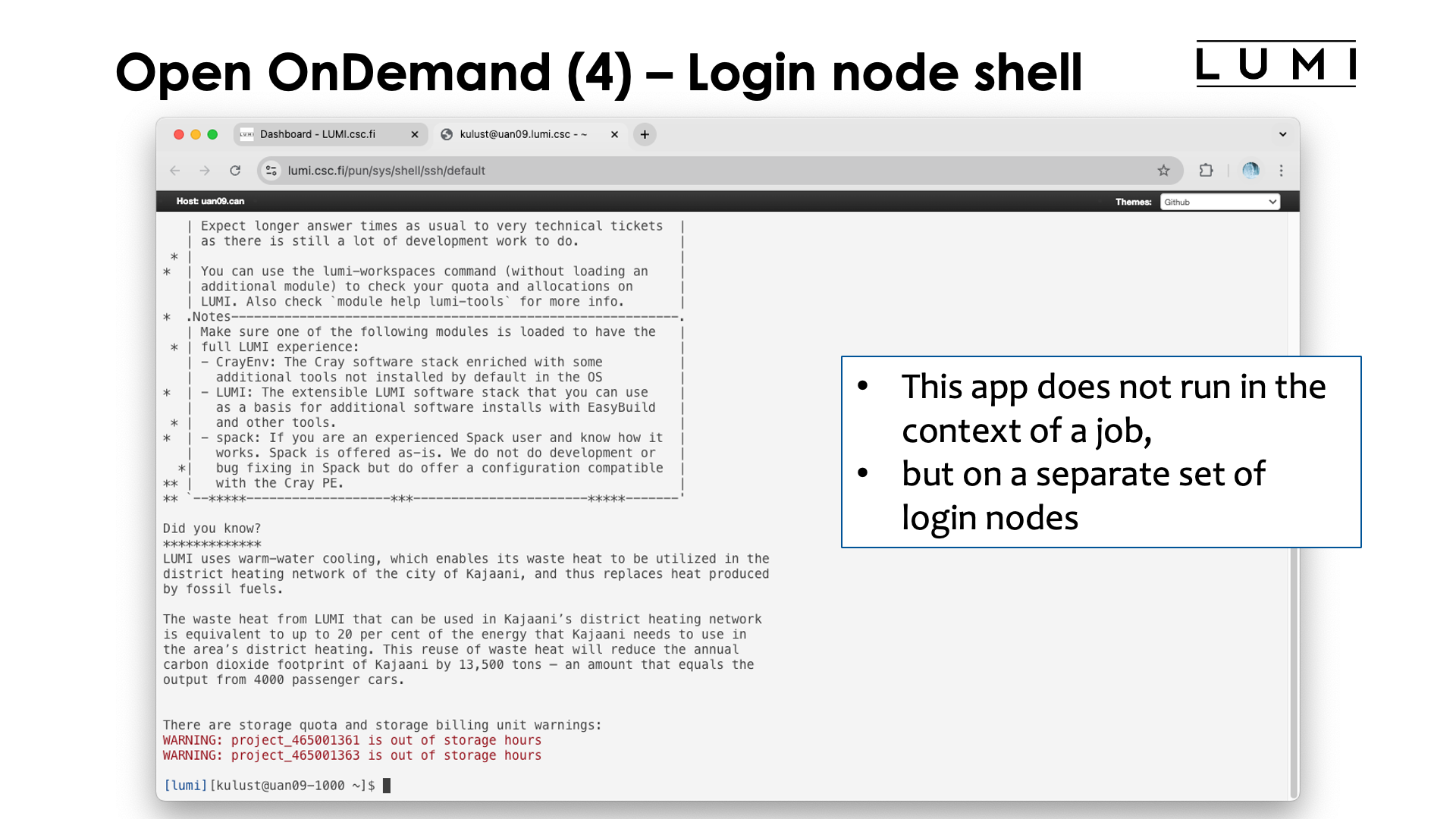Click the LUMI favicon on the Dashboard tab
Image resolution: width=1456 pixels, height=819 pixels.
tap(246, 134)
